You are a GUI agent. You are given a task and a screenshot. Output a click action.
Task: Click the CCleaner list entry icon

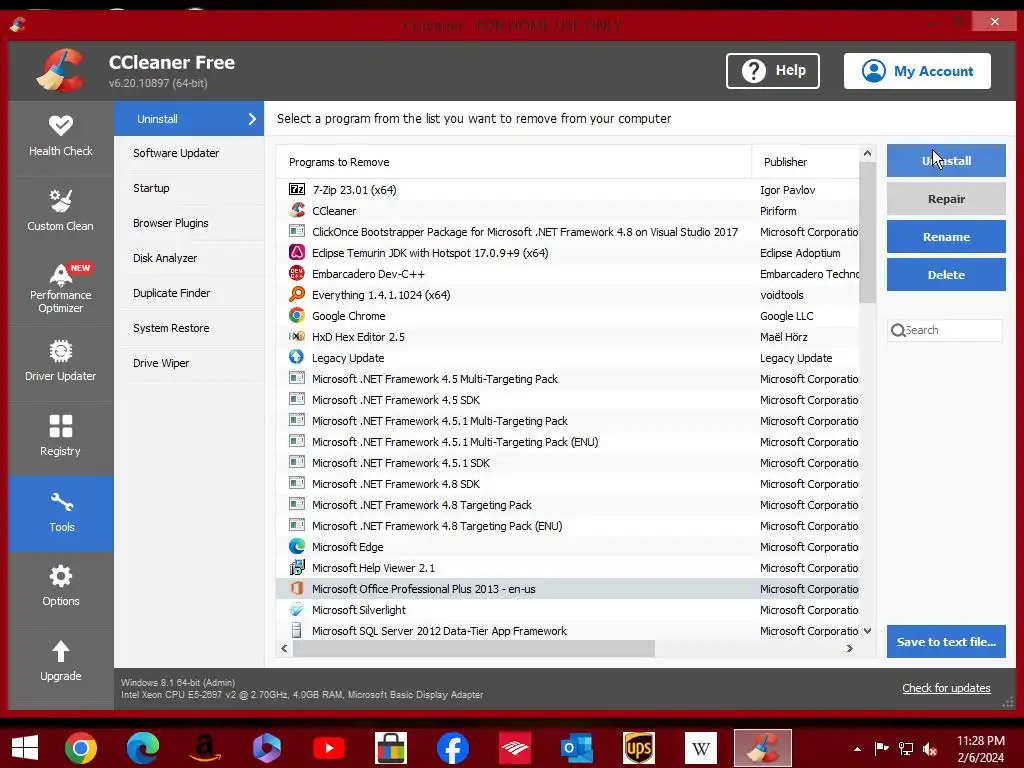(296, 210)
